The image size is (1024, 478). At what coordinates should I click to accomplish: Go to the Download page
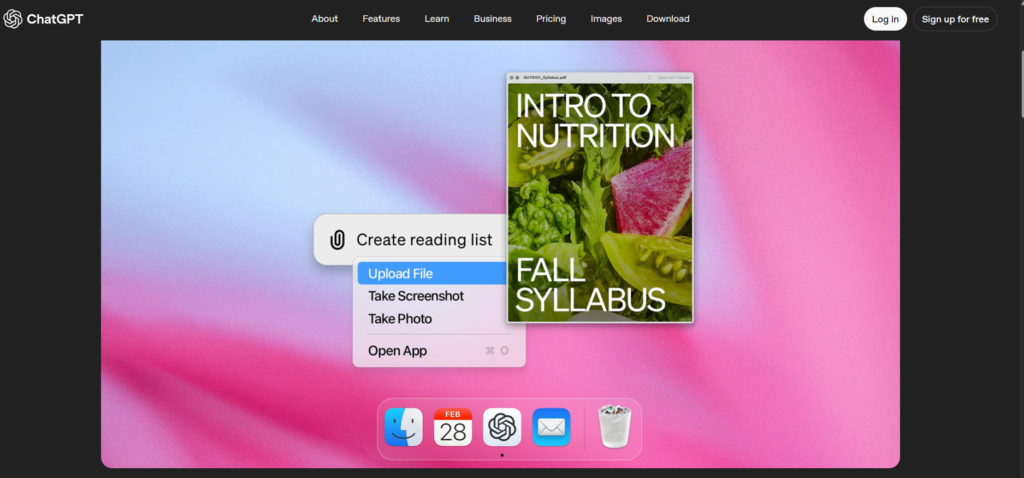point(668,19)
